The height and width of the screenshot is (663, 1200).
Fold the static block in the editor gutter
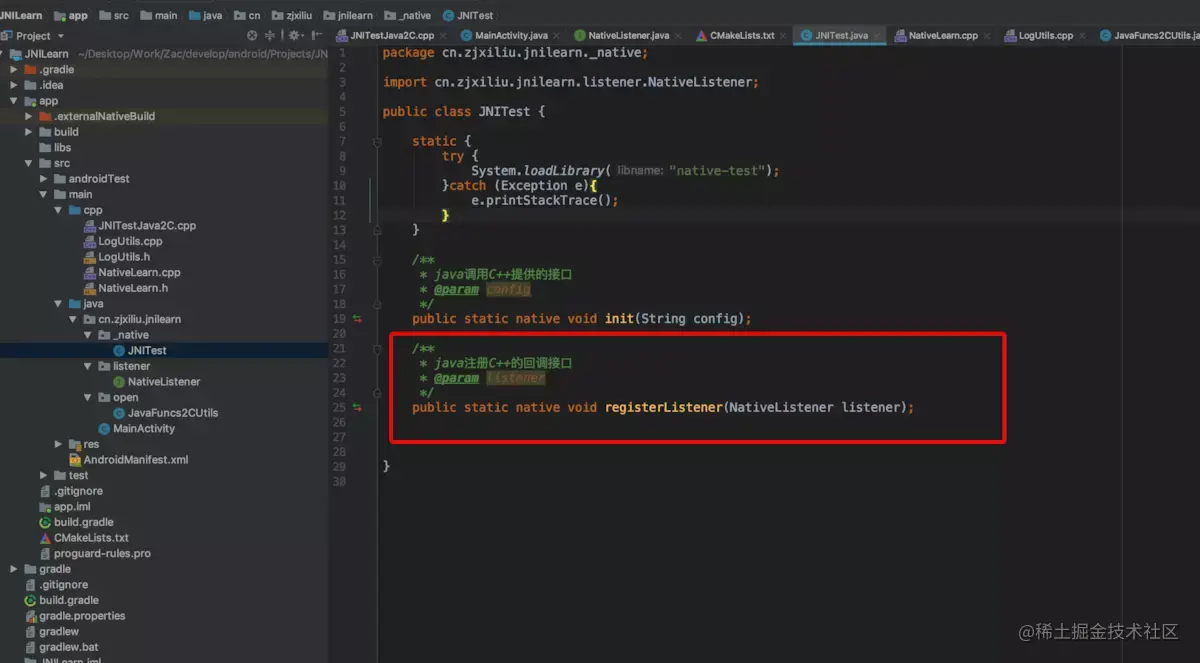click(x=377, y=142)
